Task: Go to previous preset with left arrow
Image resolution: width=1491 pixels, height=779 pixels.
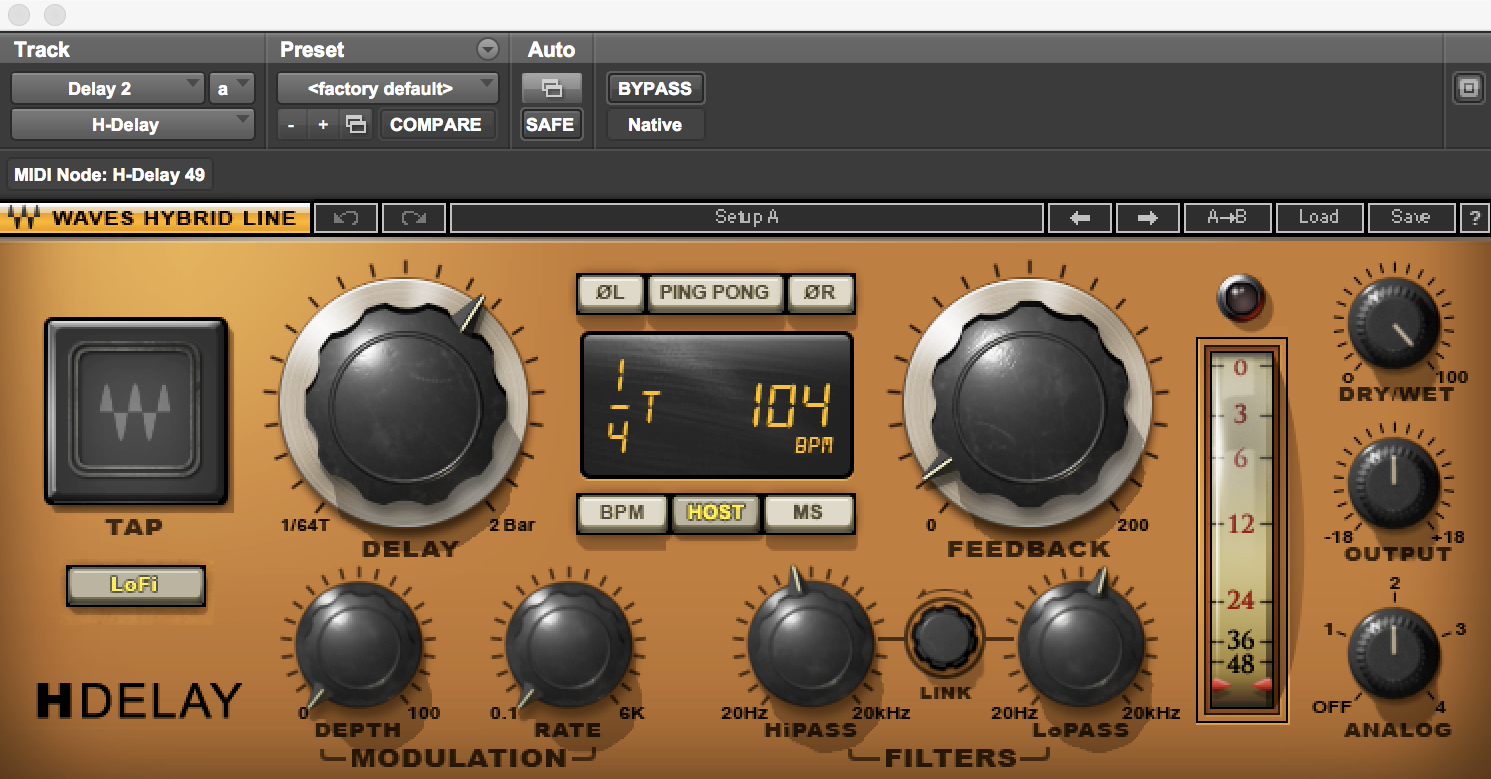Action: point(1079,218)
